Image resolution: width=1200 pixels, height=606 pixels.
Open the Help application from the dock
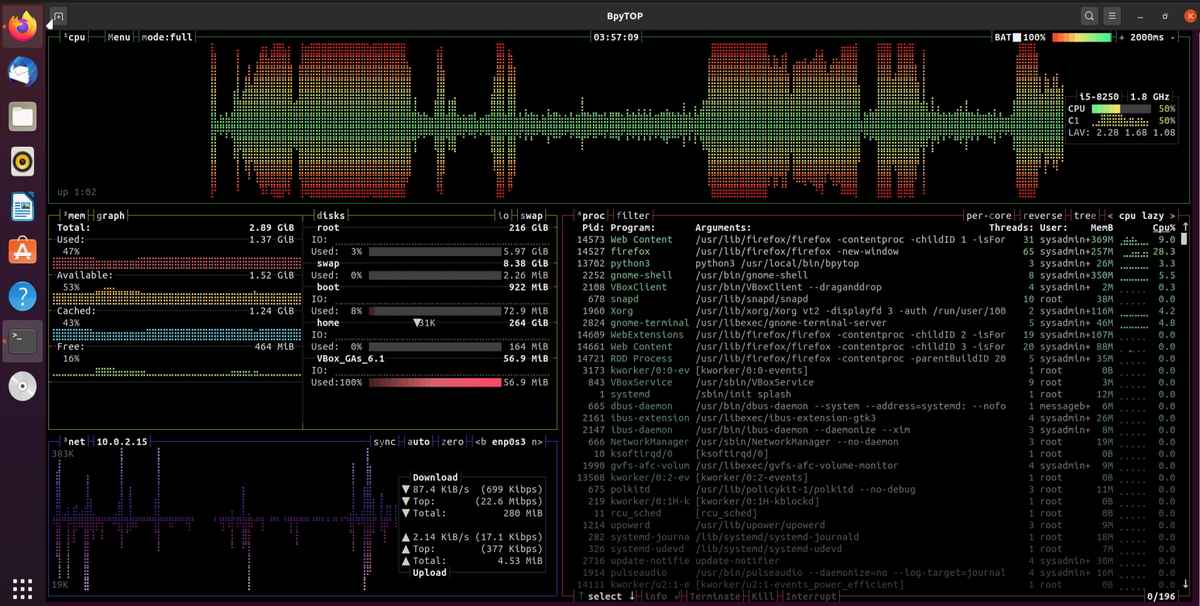(22, 296)
